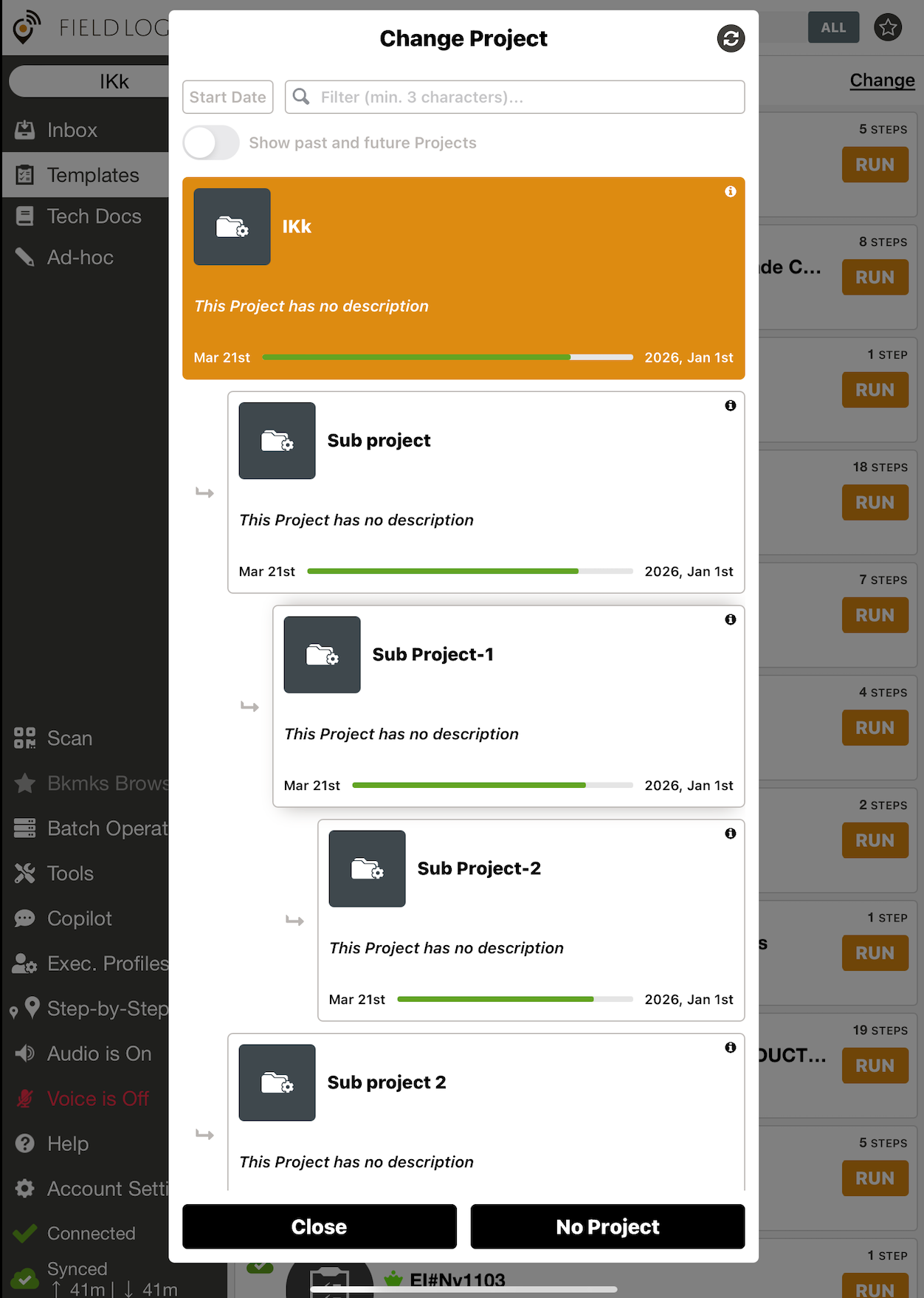Click the Tools wrench icon

tap(25, 873)
